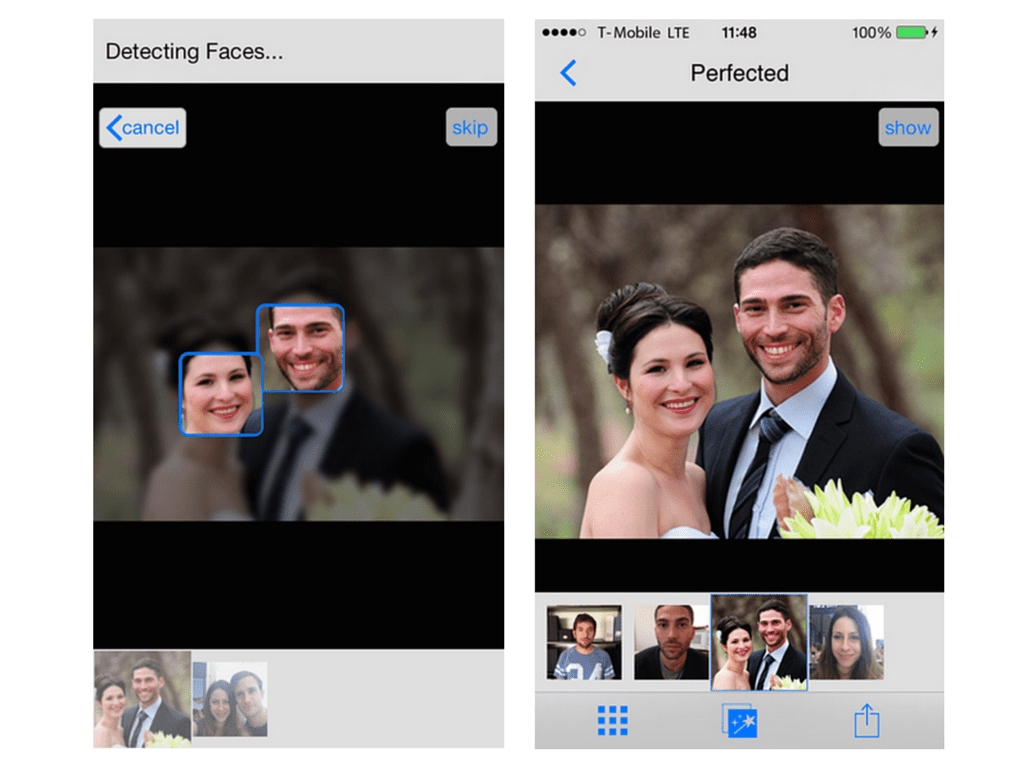The image size is (1024, 768).
Task: Tap the share icon
Action: tap(866, 720)
